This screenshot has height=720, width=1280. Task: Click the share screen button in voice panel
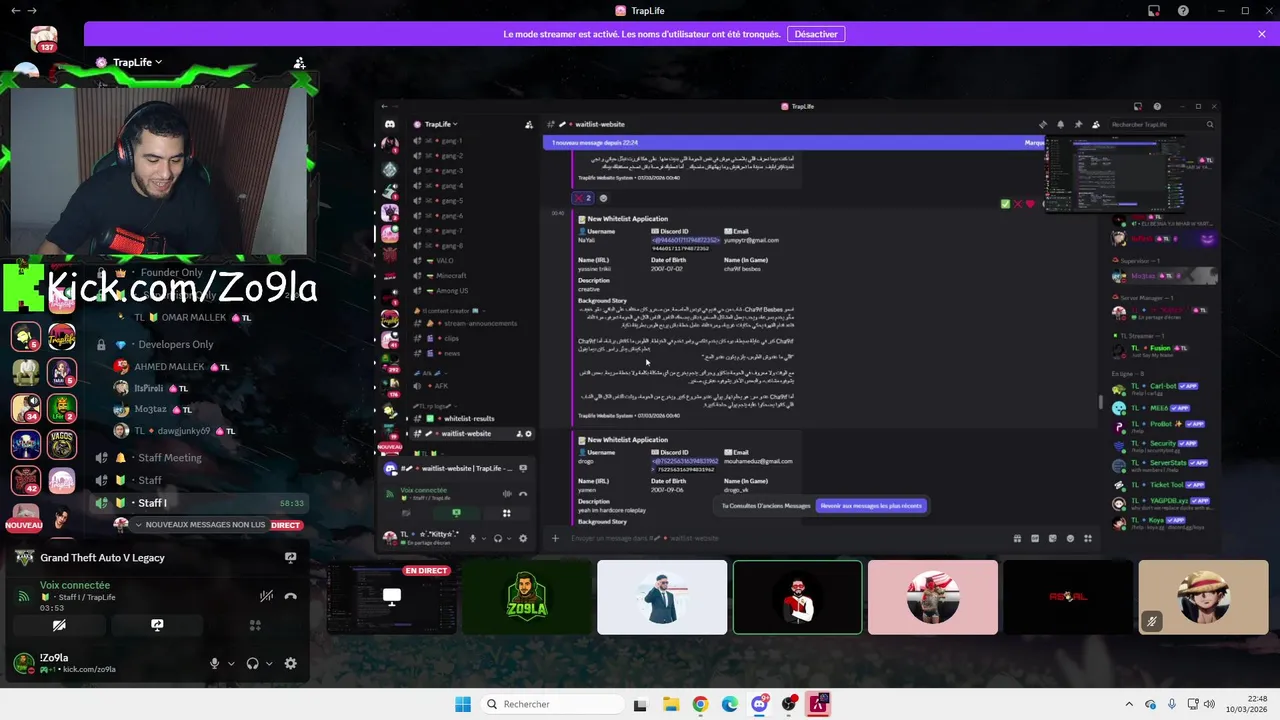[x=157, y=625]
